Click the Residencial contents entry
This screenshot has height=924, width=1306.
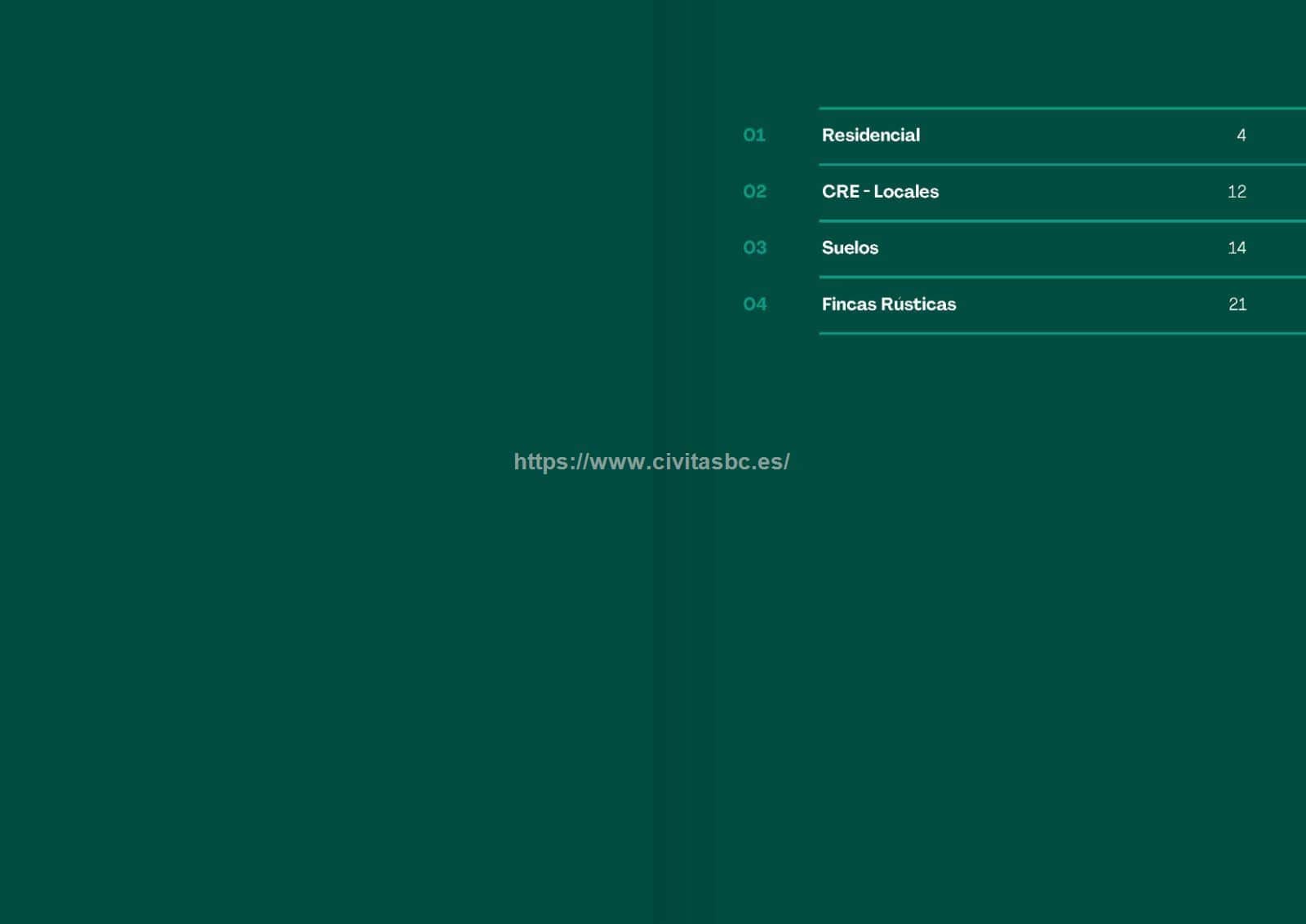click(870, 135)
